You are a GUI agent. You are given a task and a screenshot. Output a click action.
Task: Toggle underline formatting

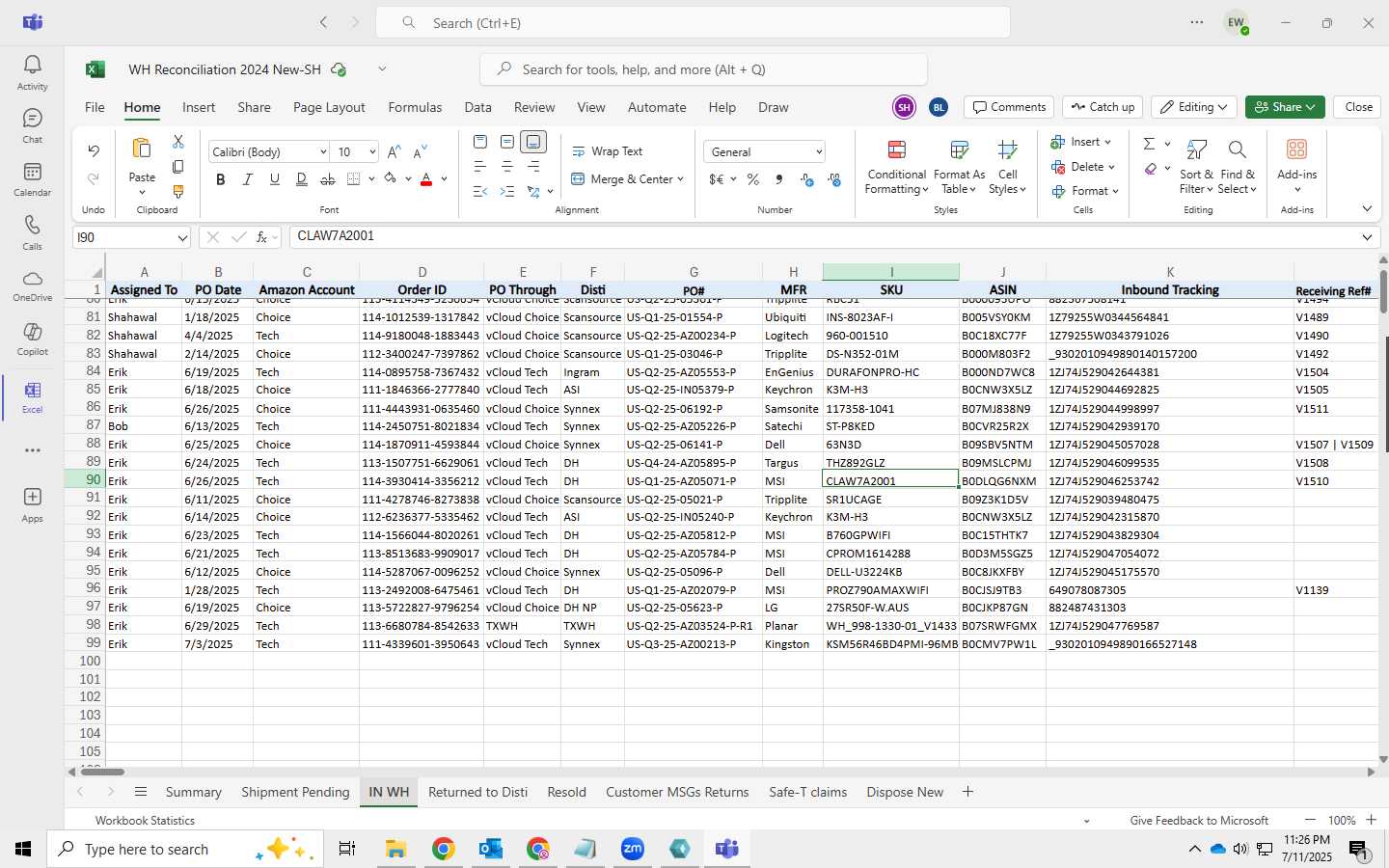pyautogui.click(x=275, y=179)
